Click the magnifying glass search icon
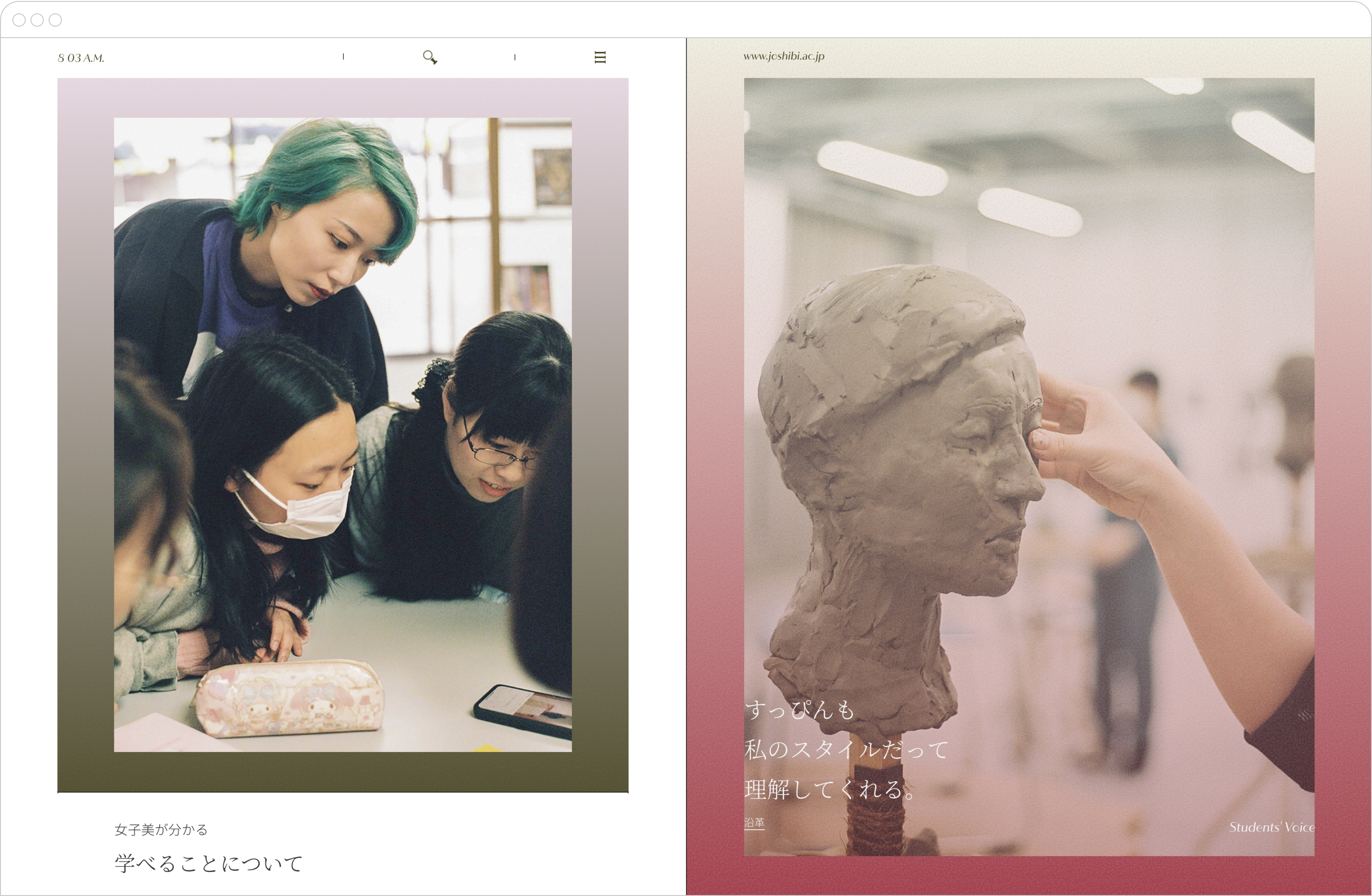Screen dimensions: 1372x896 [430, 57]
